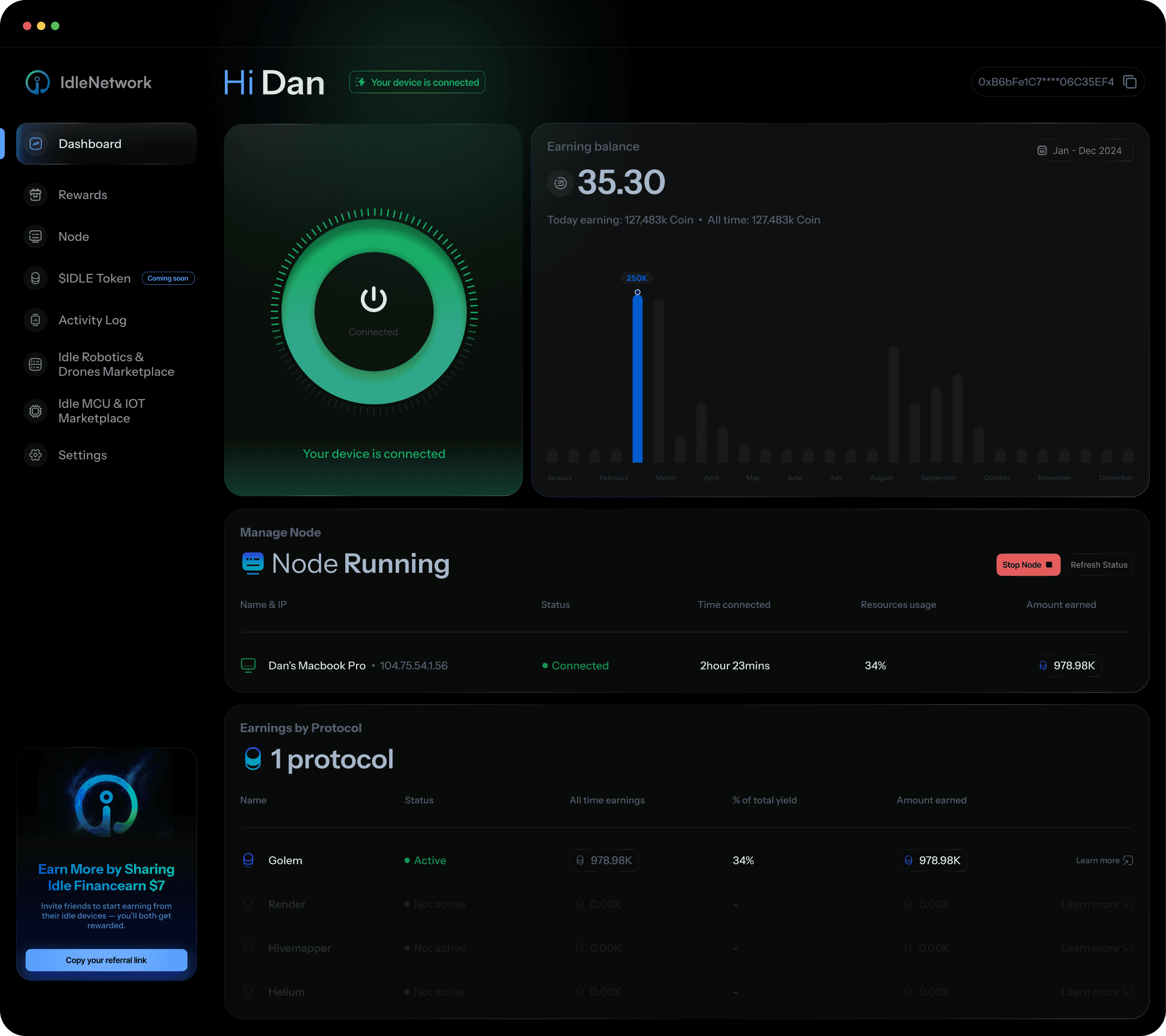Open the Jan - Dec 2024 date range selector

point(1079,150)
